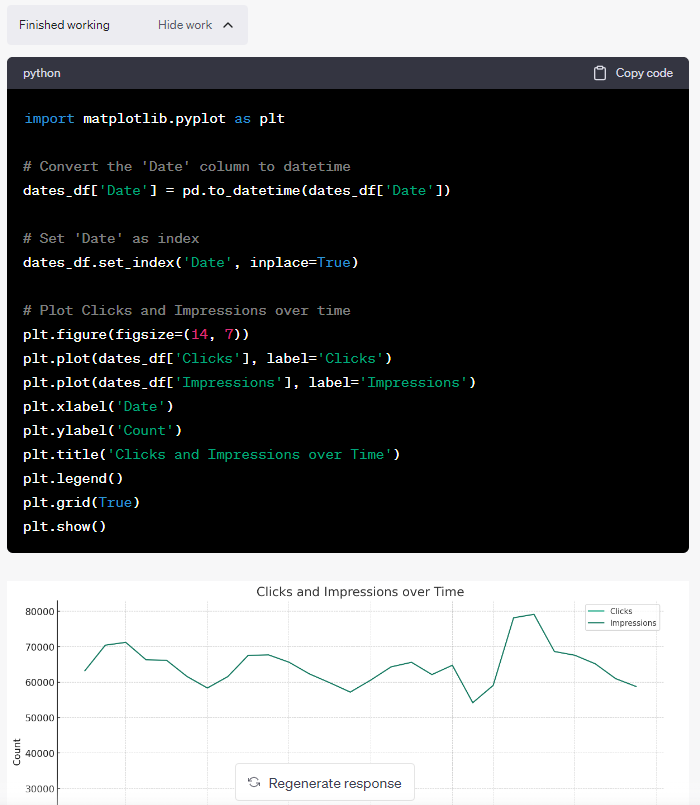Click the pd.to_datetime code line

[237, 190]
